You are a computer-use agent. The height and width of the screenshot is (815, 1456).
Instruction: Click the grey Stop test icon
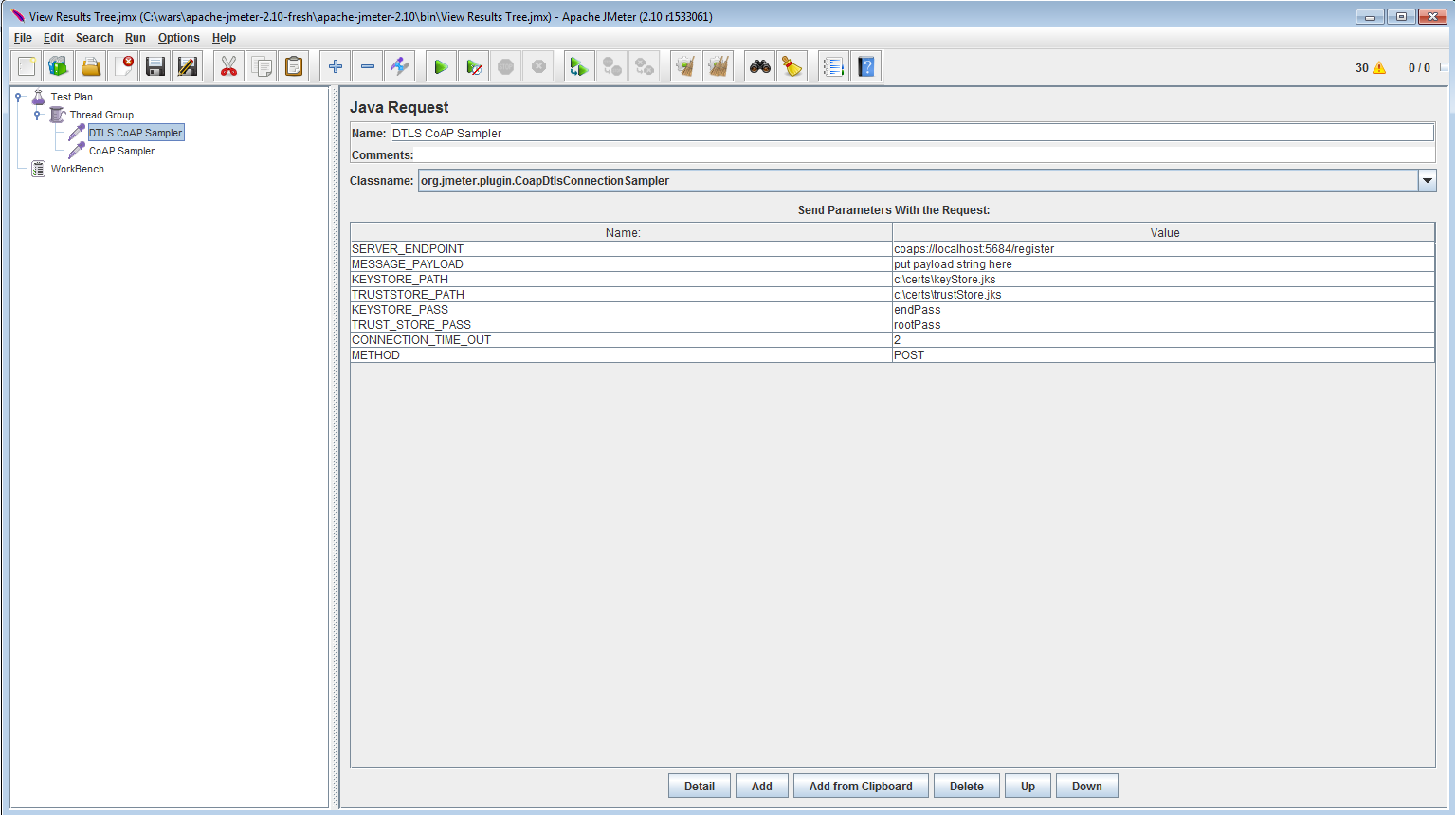pos(505,66)
